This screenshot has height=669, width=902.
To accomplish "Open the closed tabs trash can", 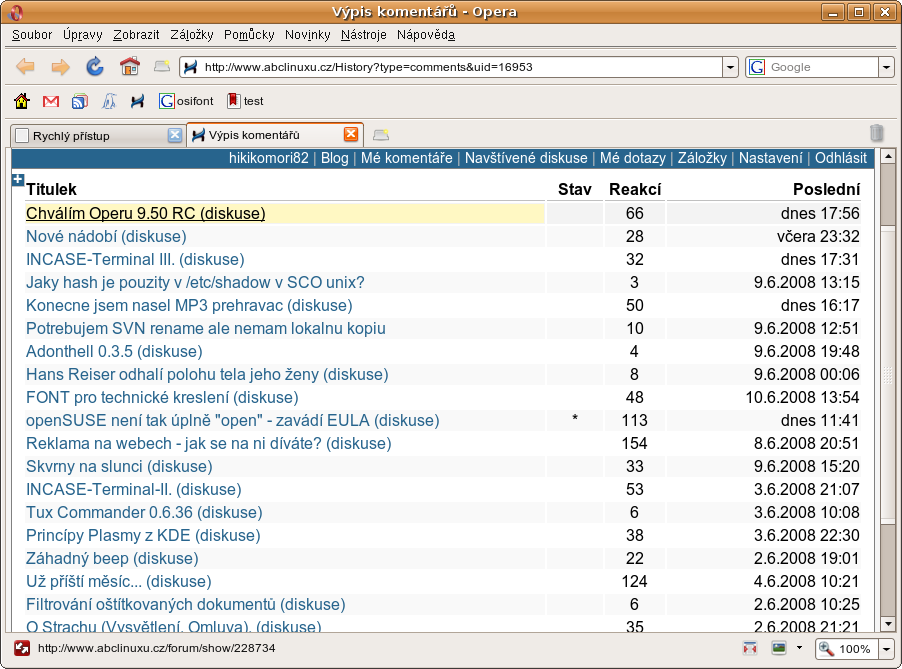I will tap(876, 133).
